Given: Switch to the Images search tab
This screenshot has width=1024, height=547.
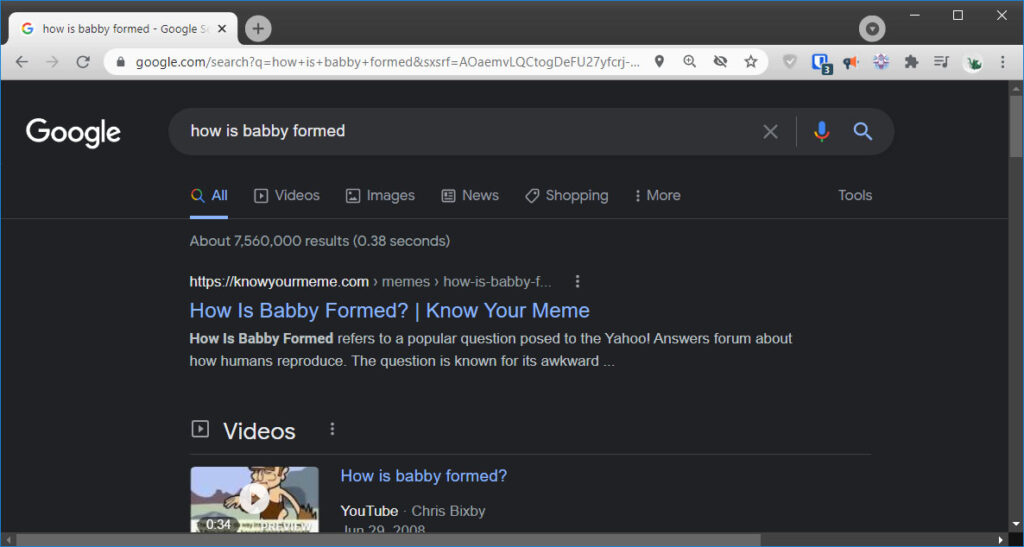Looking at the screenshot, I should pyautogui.click(x=380, y=196).
